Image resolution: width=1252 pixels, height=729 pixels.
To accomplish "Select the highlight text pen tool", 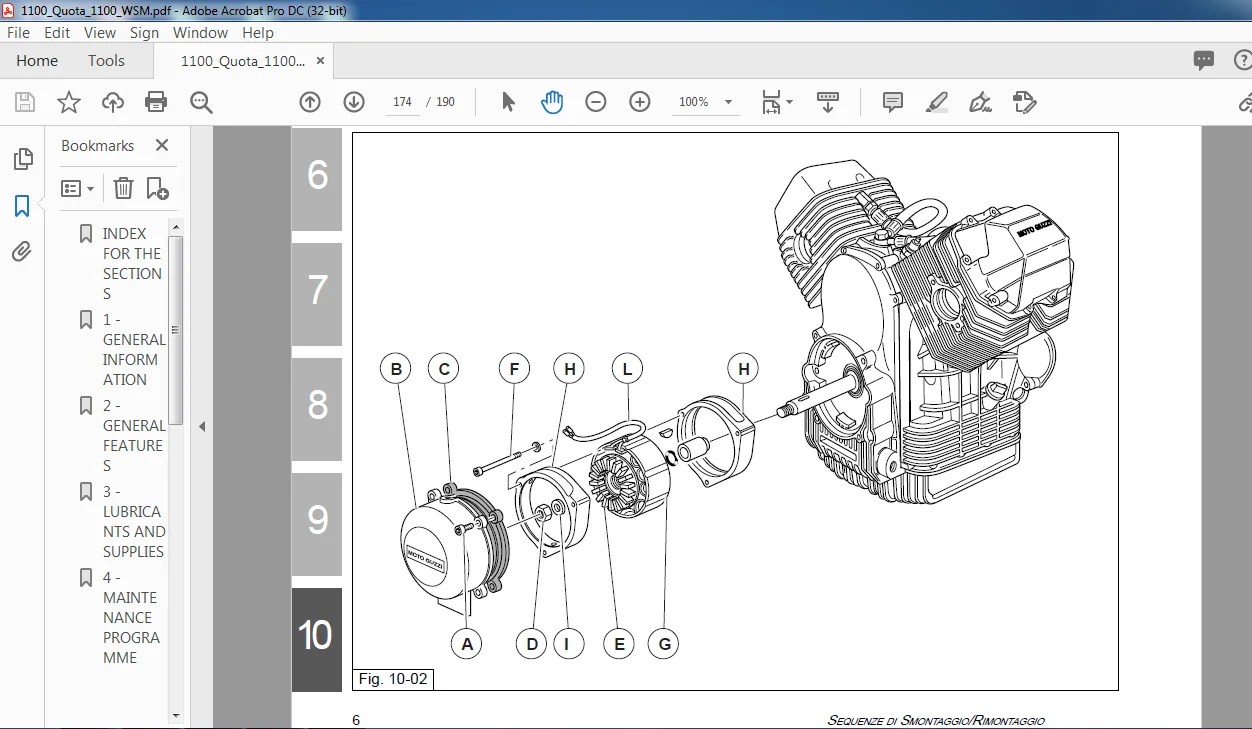I will [x=937, y=102].
